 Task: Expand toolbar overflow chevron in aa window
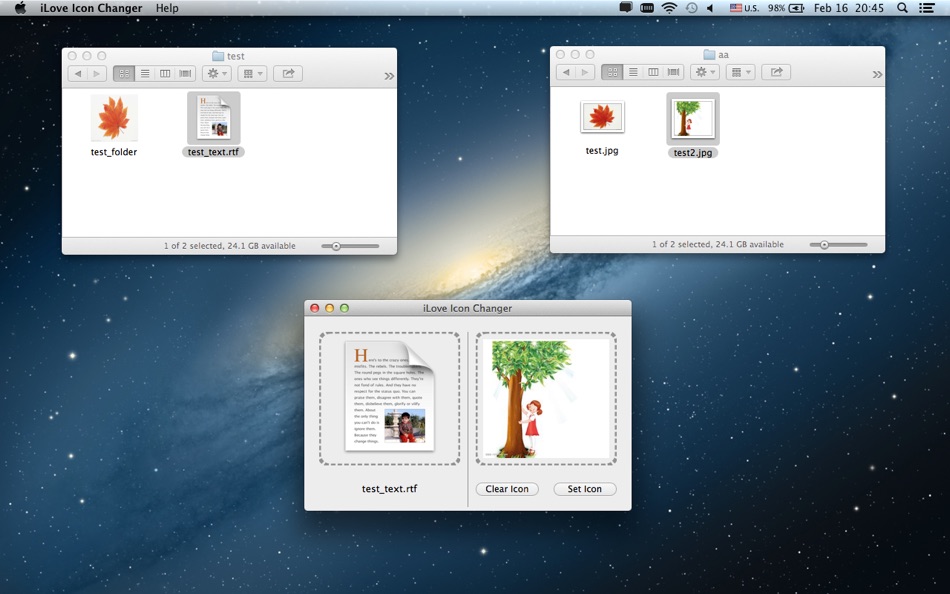coord(877,75)
